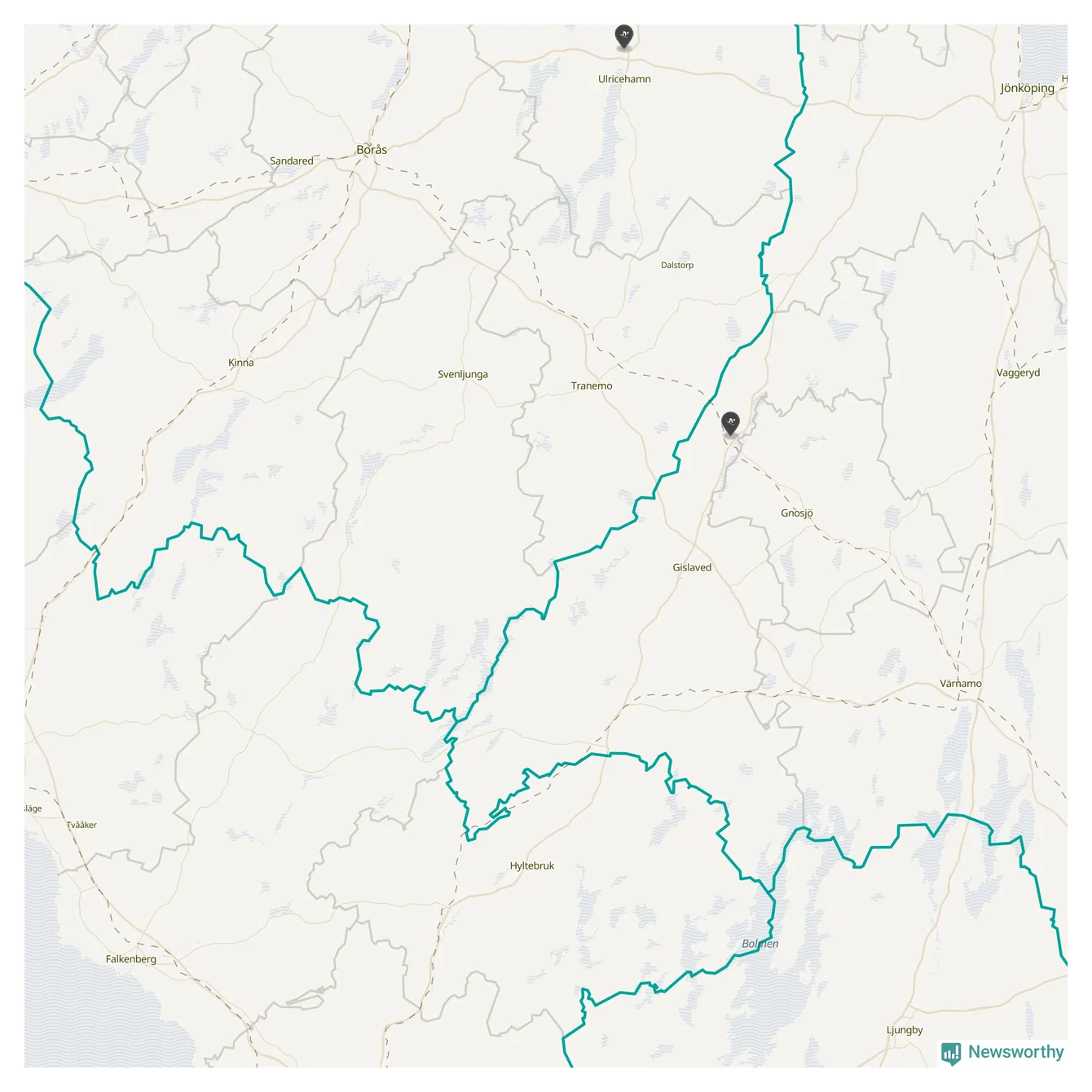Click the Ulricehamn town label

624,79
